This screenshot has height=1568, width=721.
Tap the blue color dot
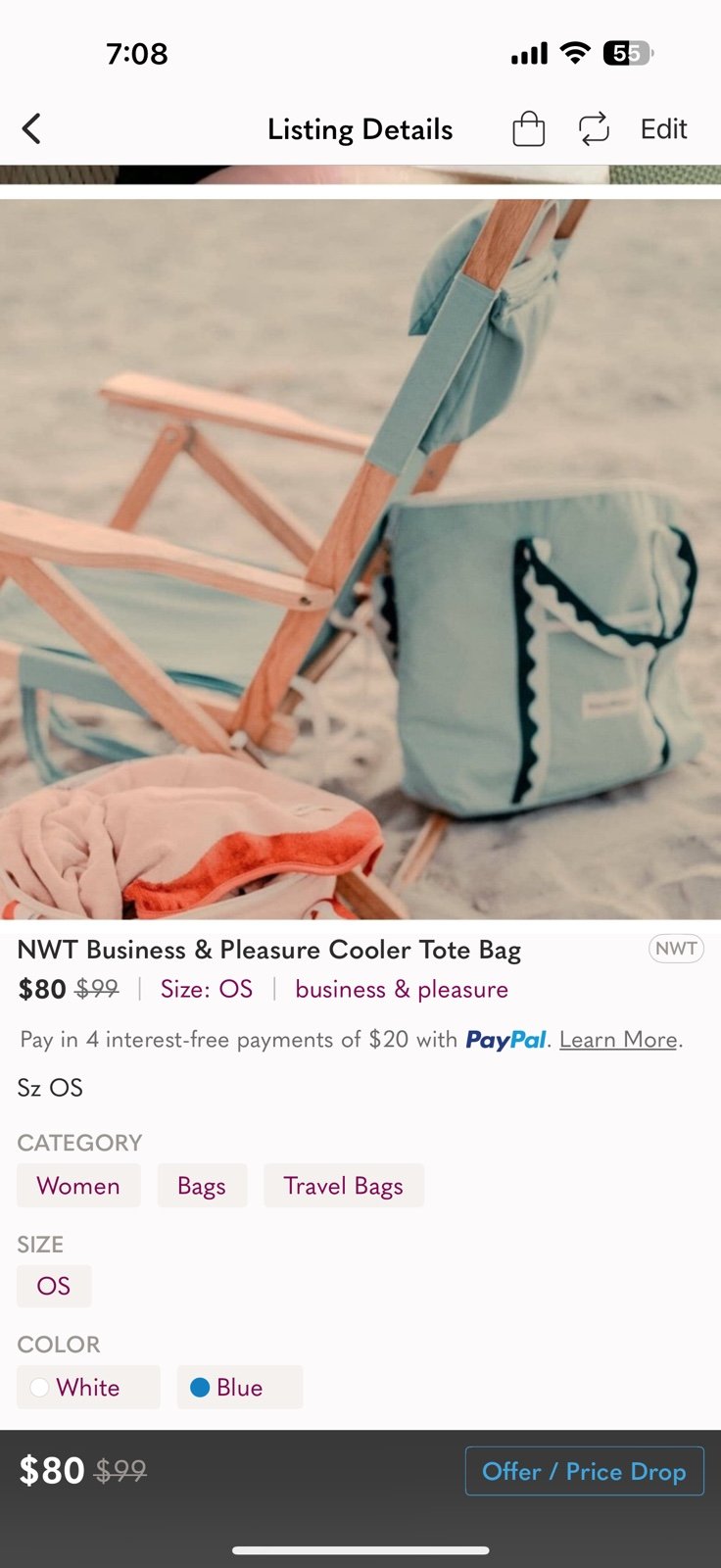click(200, 1388)
